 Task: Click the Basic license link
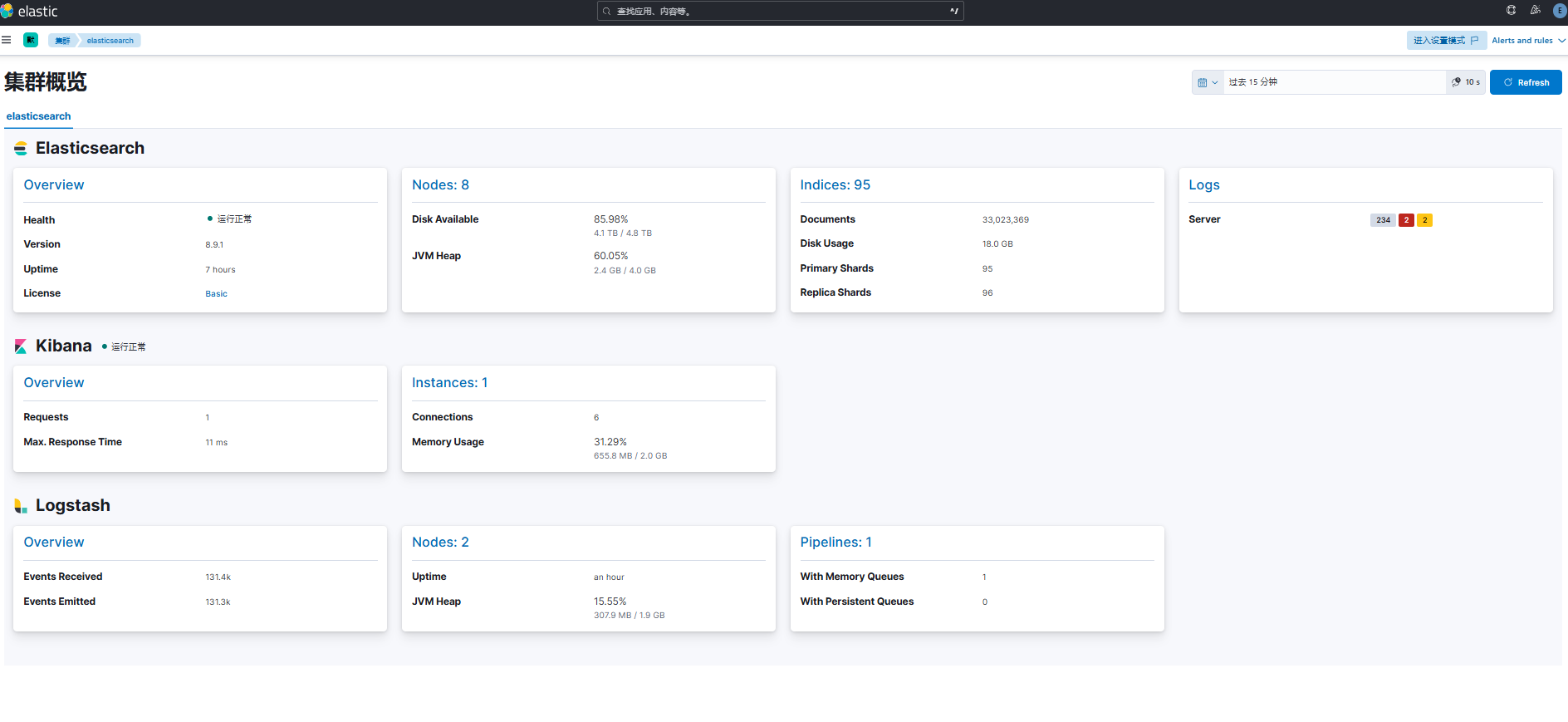[216, 294]
